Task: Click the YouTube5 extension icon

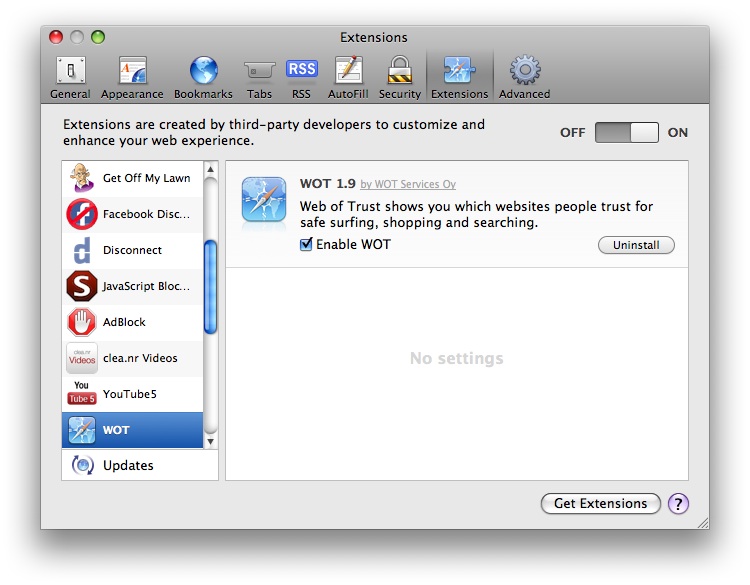Action: pos(82,393)
